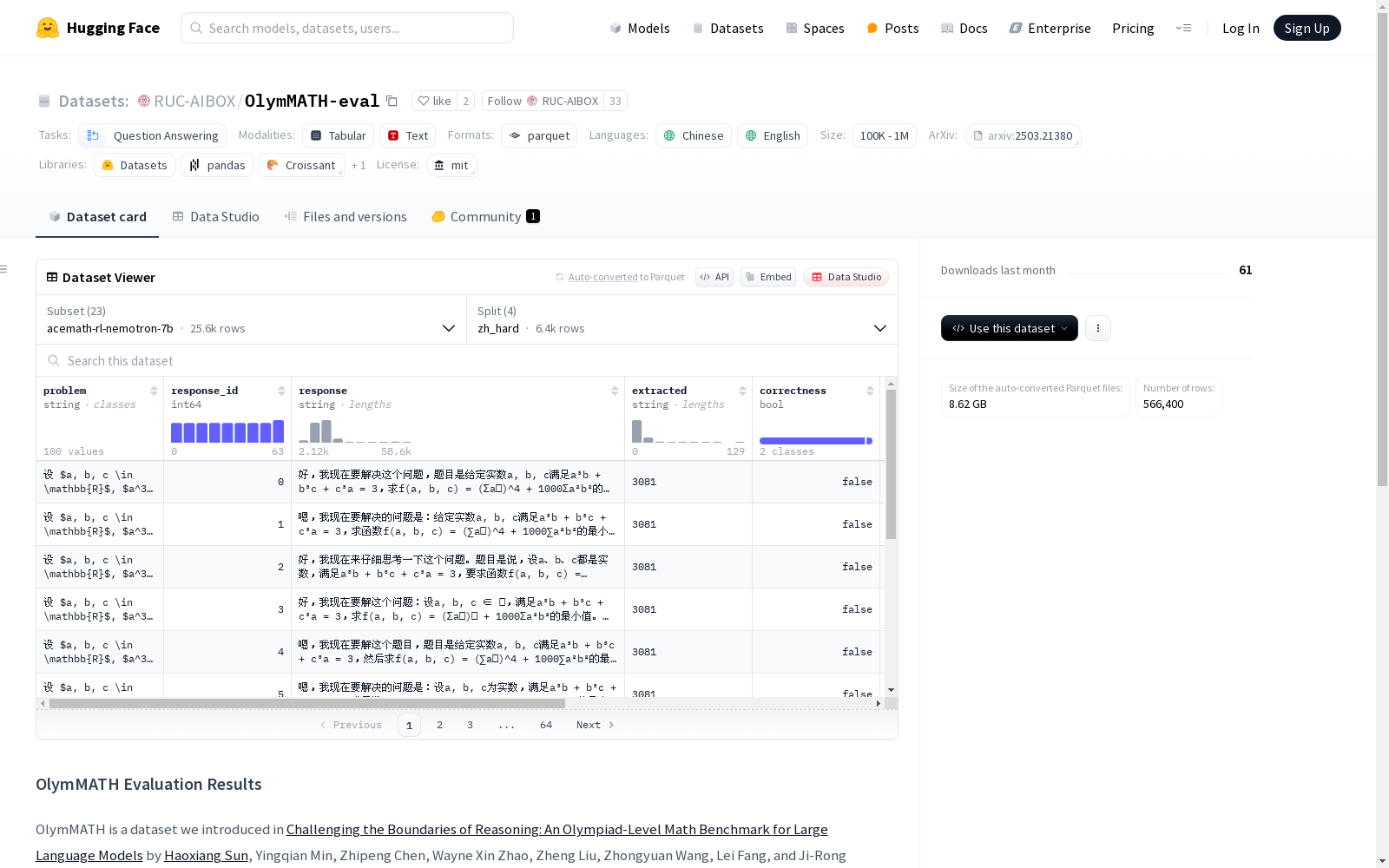This screenshot has height=868, width=1389.
Task: Jump to viewer page 64
Action: click(x=546, y=725)
